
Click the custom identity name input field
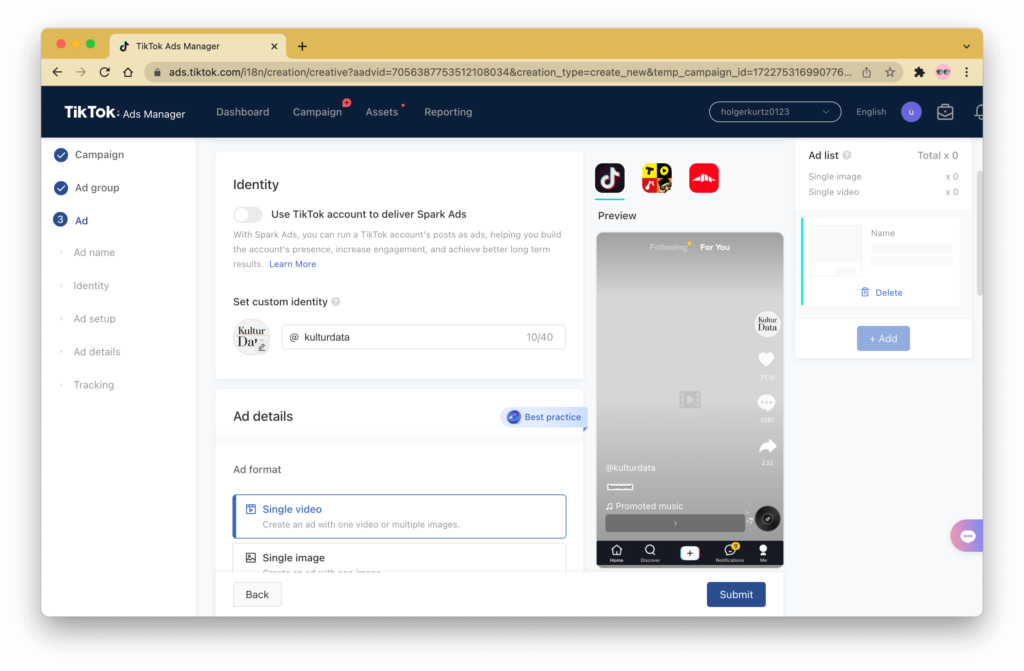(x=424, y=337)
